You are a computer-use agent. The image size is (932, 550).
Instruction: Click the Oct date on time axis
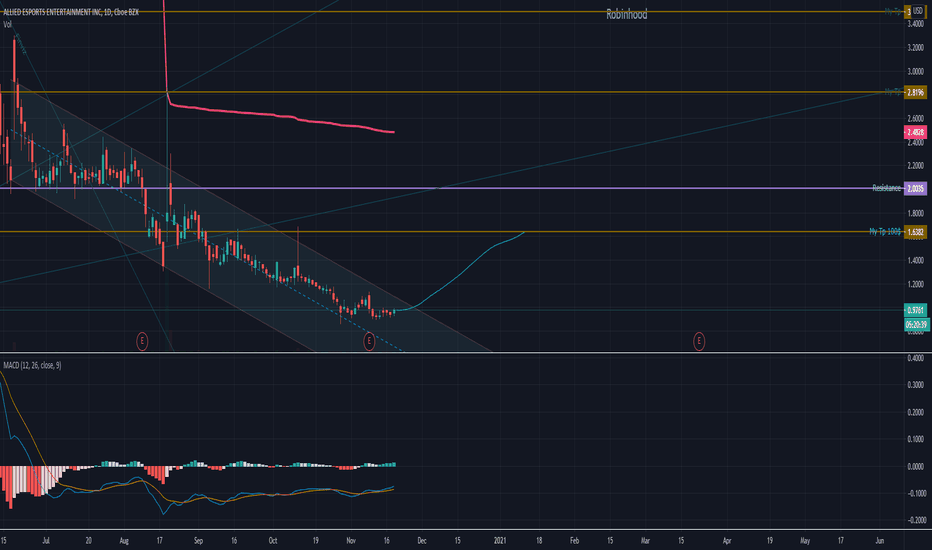272,540
